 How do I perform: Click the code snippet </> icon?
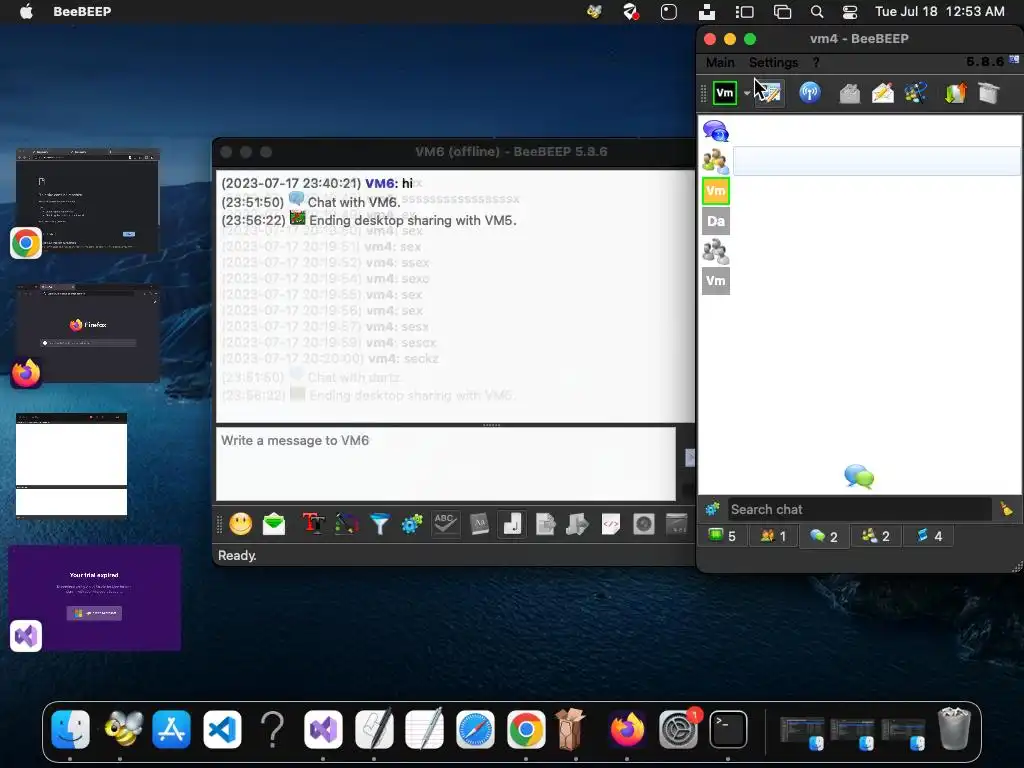(x=611, y=524)
